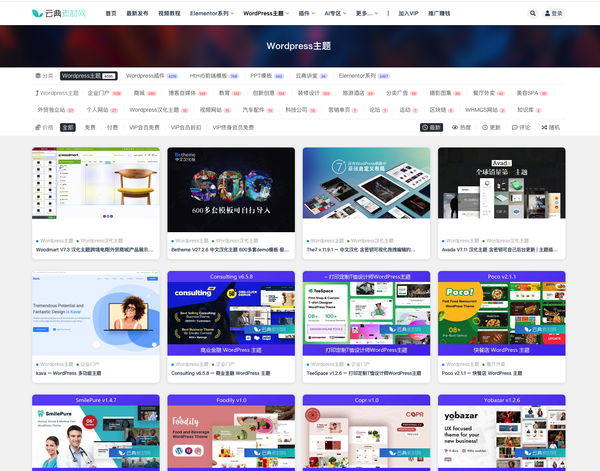
Task: Sort by 最新 clock icon button
Action: (x=431, y=127)
